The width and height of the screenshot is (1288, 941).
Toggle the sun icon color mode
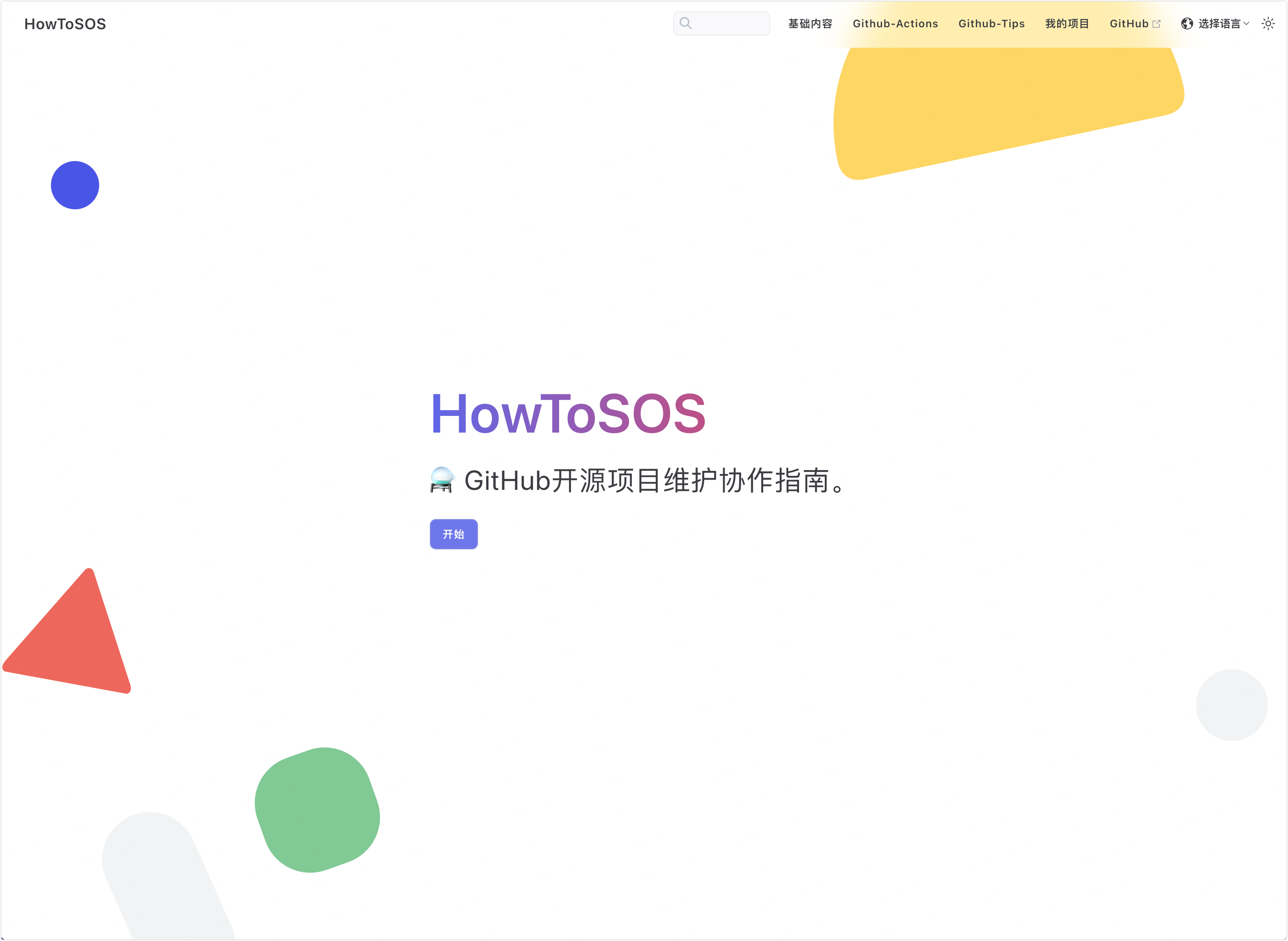point(1268,24)
